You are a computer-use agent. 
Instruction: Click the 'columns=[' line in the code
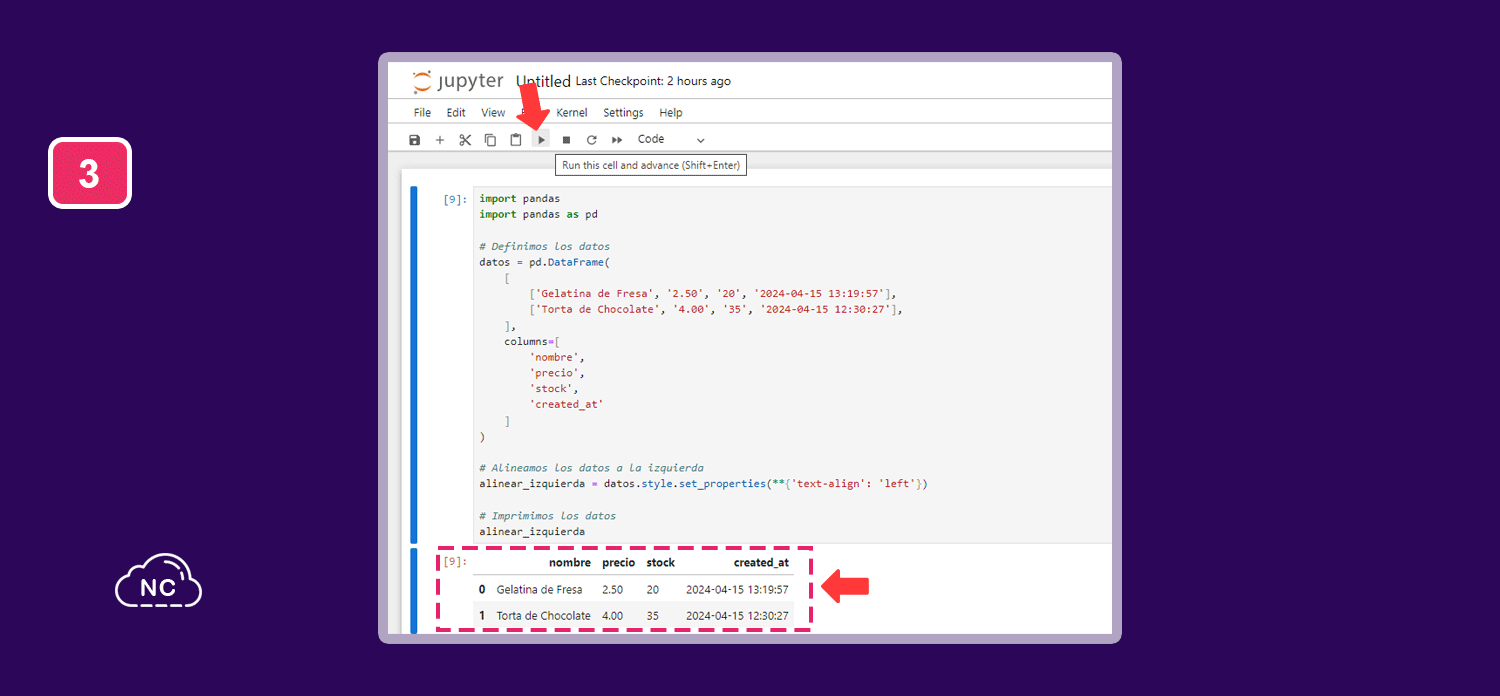(x=532, y=342)
